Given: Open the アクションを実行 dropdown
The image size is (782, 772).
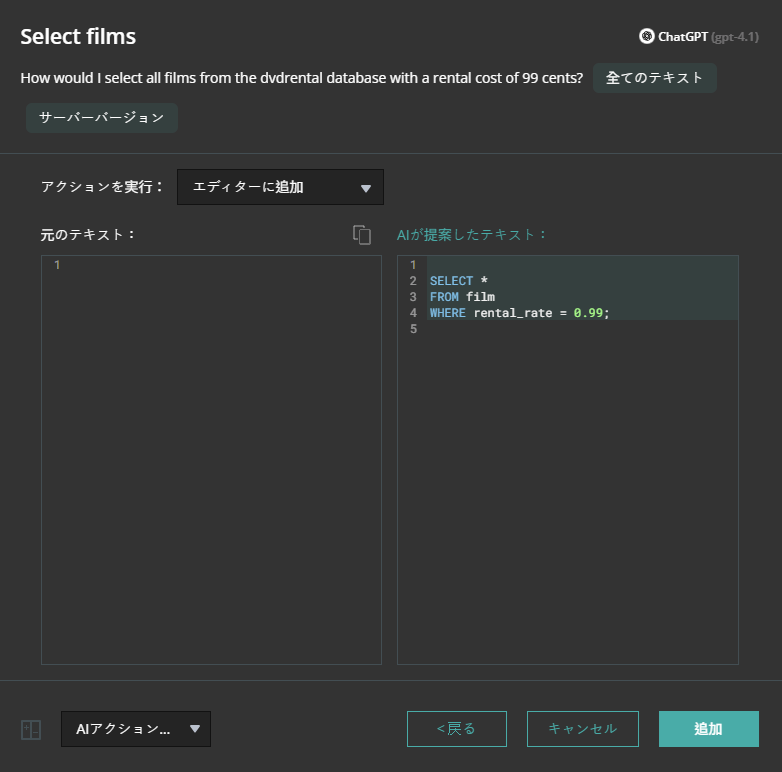Looking at the screenshot, I should coord(280,187).
